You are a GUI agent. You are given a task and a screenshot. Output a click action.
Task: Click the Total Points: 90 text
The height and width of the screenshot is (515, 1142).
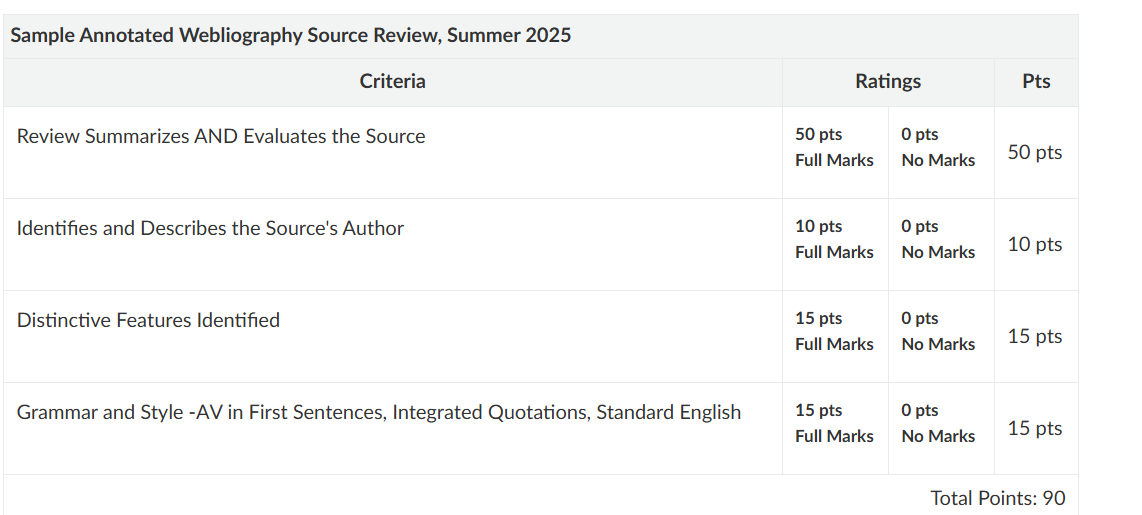point(998,498)
